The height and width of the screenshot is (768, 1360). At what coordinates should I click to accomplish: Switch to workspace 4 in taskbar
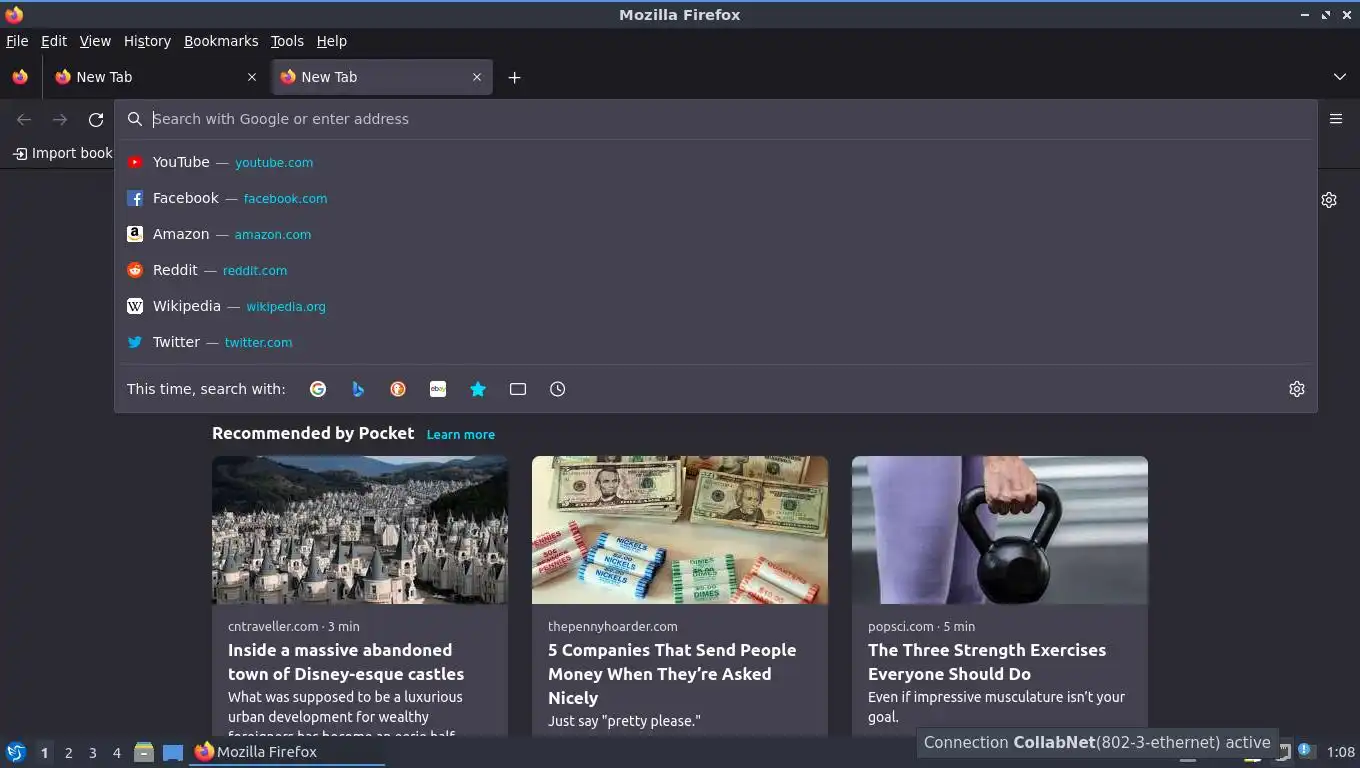point(116,752)
